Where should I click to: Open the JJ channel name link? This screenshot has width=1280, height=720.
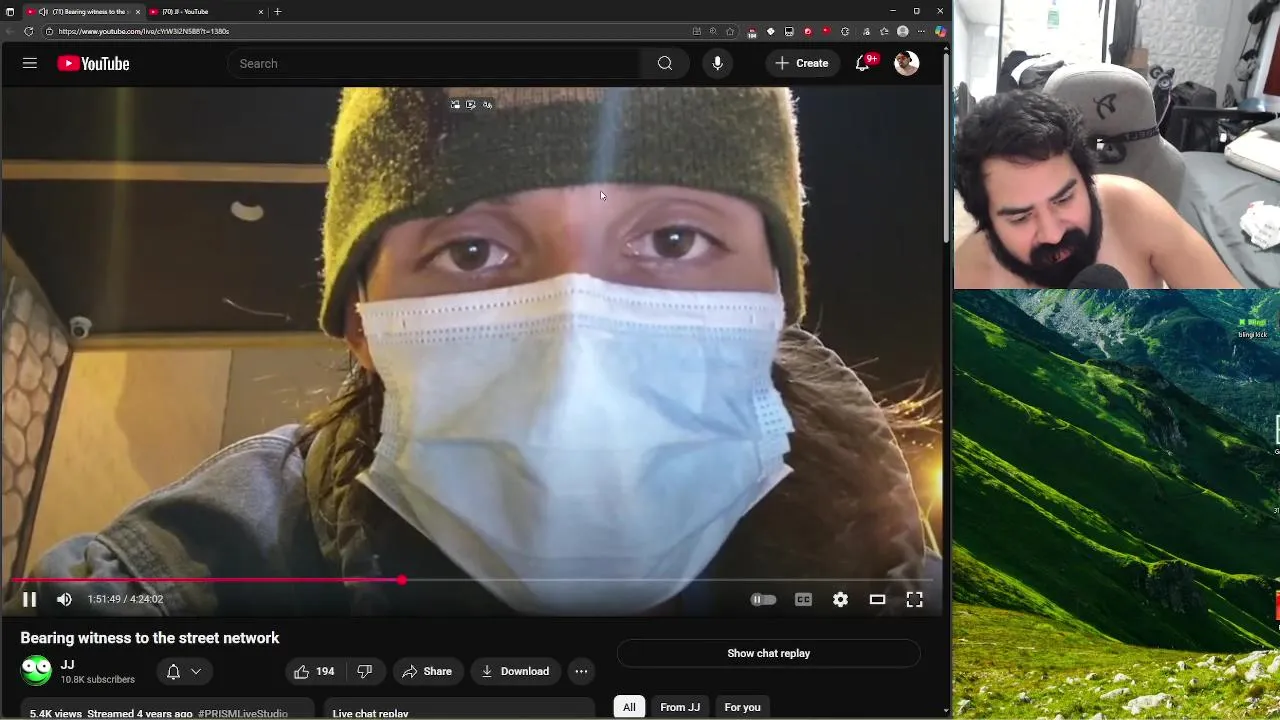(x=67, y=665)
